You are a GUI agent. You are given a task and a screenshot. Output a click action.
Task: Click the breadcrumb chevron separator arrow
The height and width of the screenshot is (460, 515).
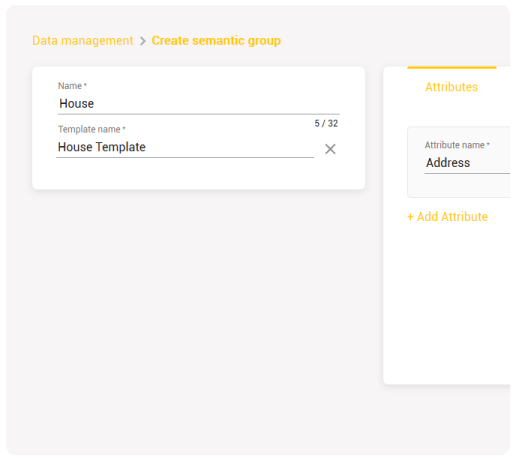tap(143, 41)
